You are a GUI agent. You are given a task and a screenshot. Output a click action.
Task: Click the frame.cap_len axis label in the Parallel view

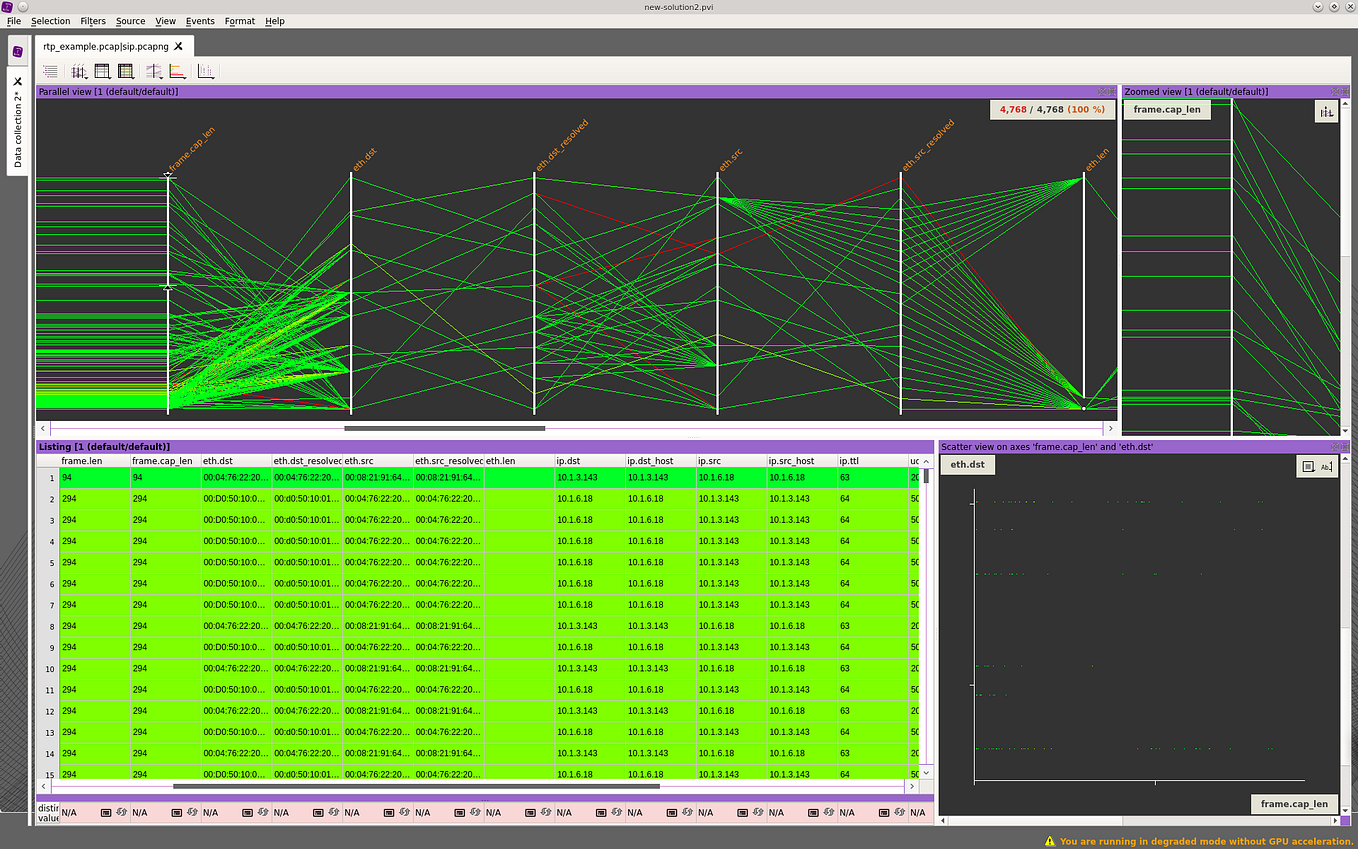192,150
